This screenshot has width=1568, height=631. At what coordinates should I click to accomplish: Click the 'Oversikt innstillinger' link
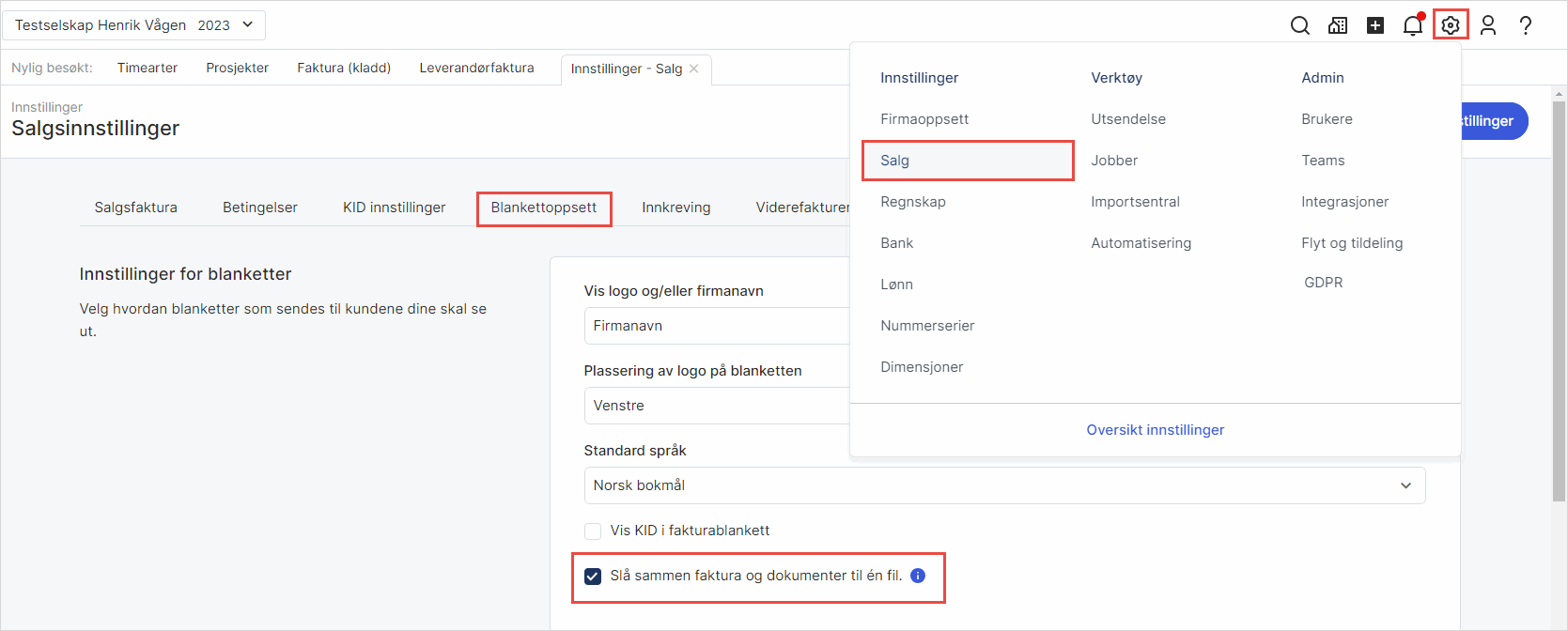tap(1155, 430)
